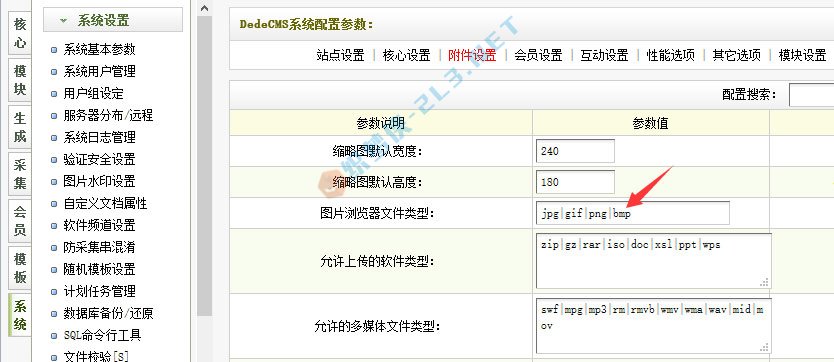Go to 性能选项 settings tab
834x362 pixels.
click(671, 55)
